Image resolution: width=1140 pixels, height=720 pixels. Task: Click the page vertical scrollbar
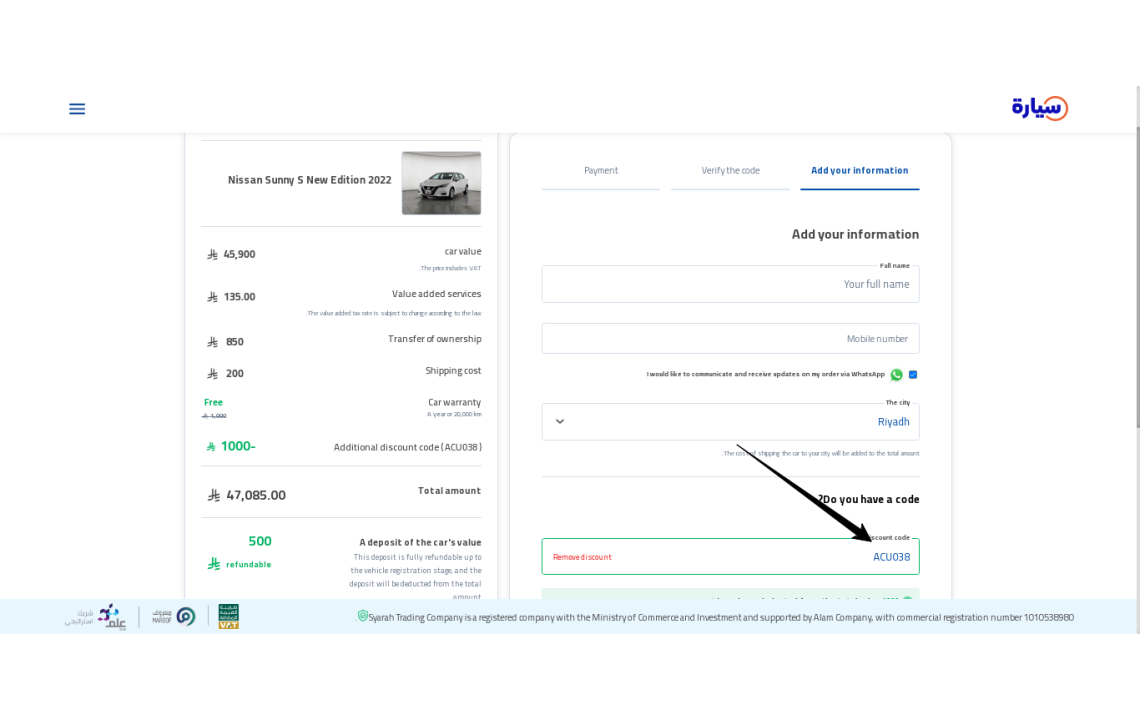[x=1136, y=276]
